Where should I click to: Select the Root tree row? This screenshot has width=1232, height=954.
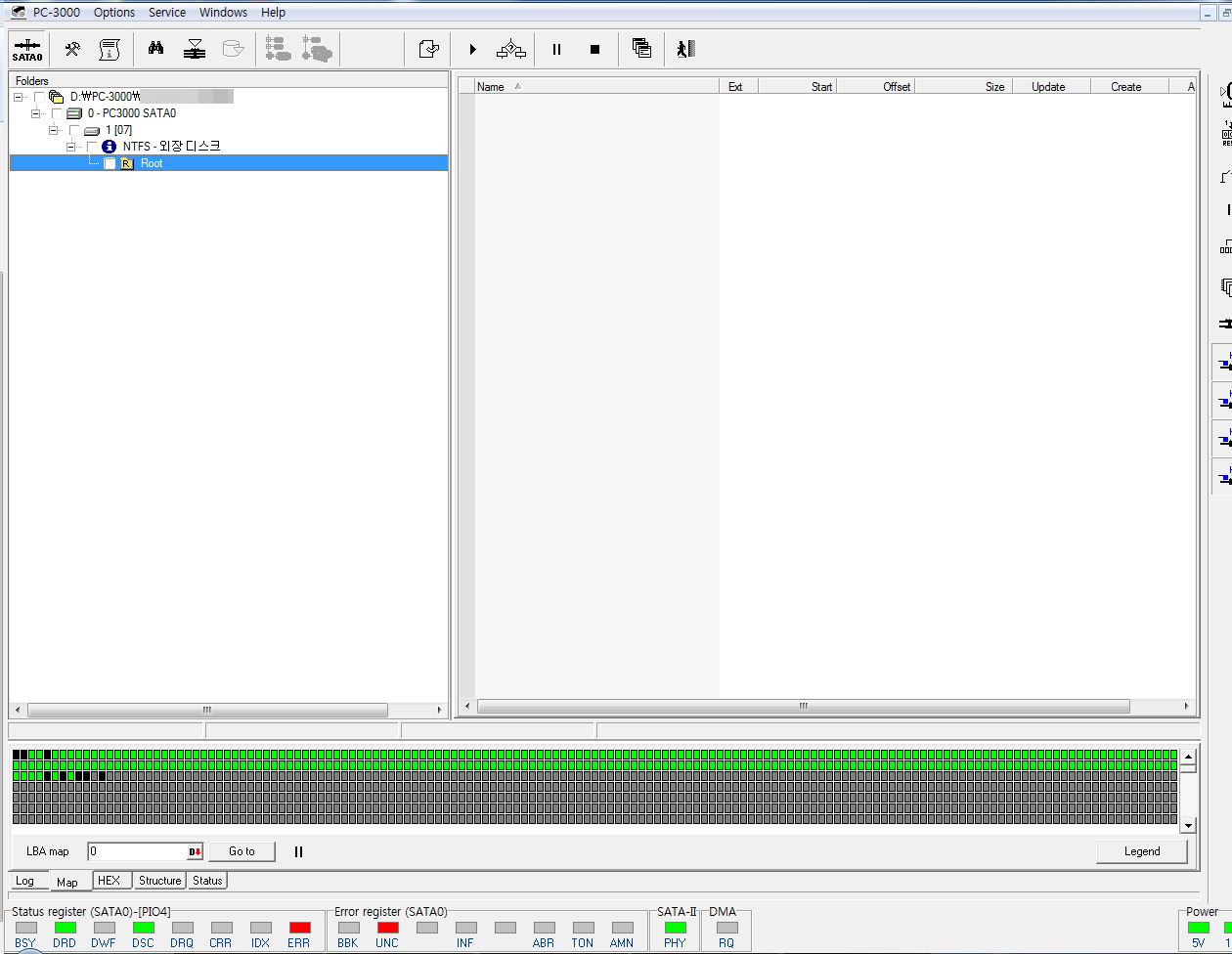coord(229,163)
